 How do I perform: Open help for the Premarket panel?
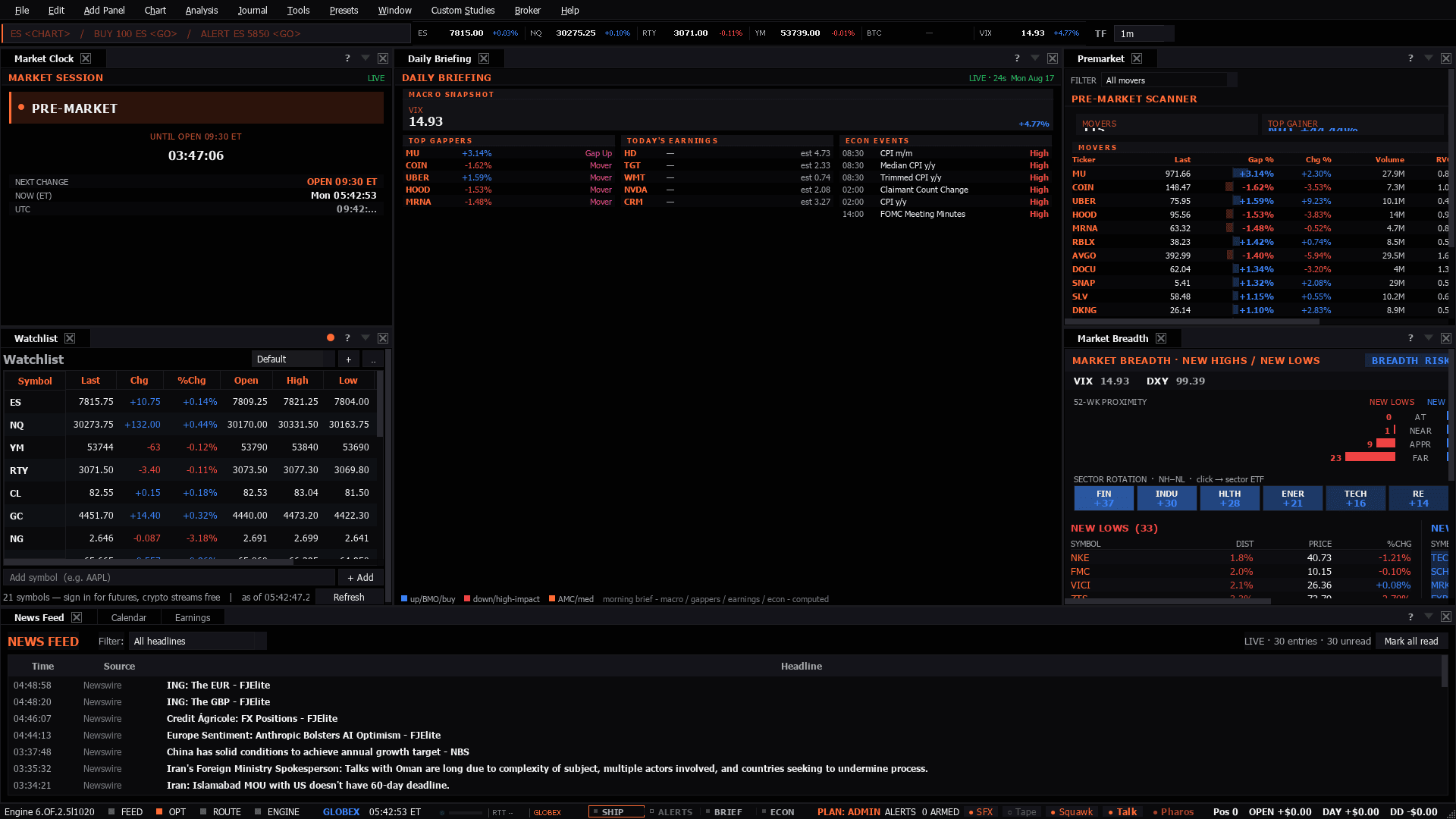[x=1410, y=58]
